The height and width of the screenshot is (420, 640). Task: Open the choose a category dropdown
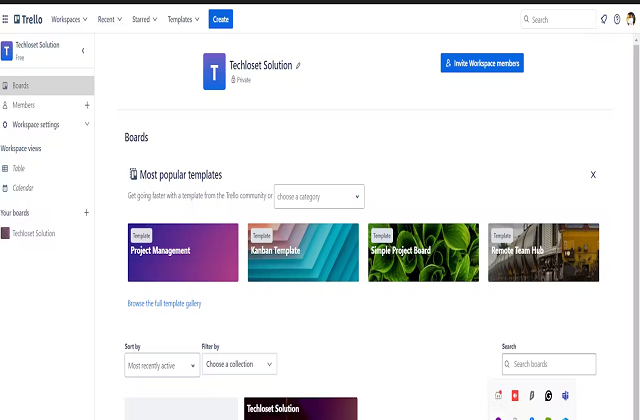(x=319, y=197)
